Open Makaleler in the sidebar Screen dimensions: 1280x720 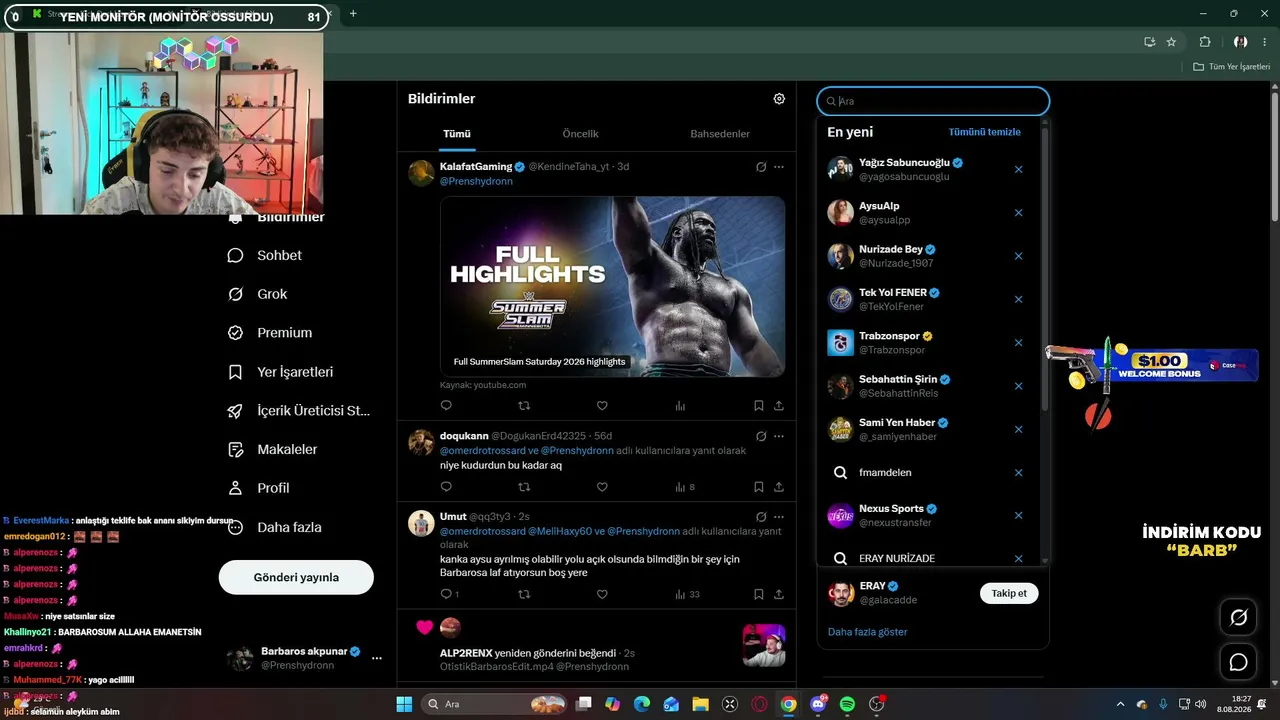click(272, 450)
